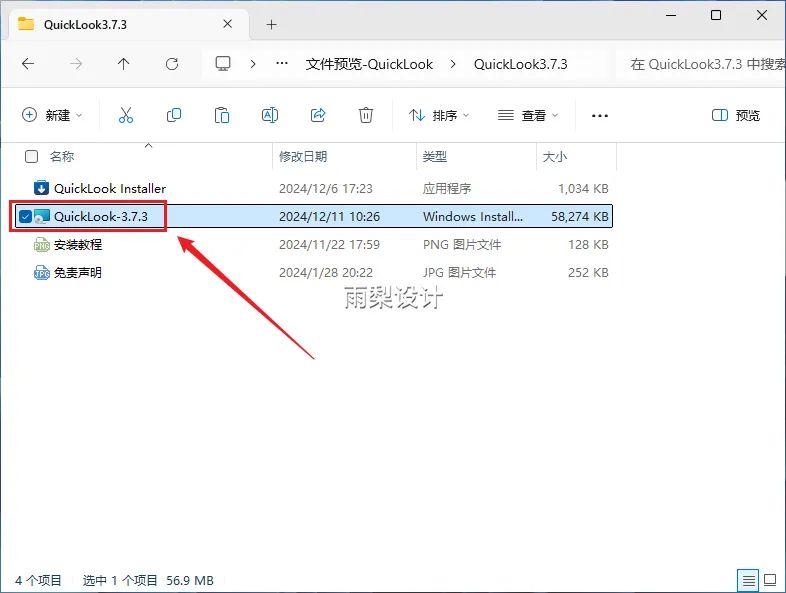Click the 2024/1/28 20:22 date cell

coord(326,273)
